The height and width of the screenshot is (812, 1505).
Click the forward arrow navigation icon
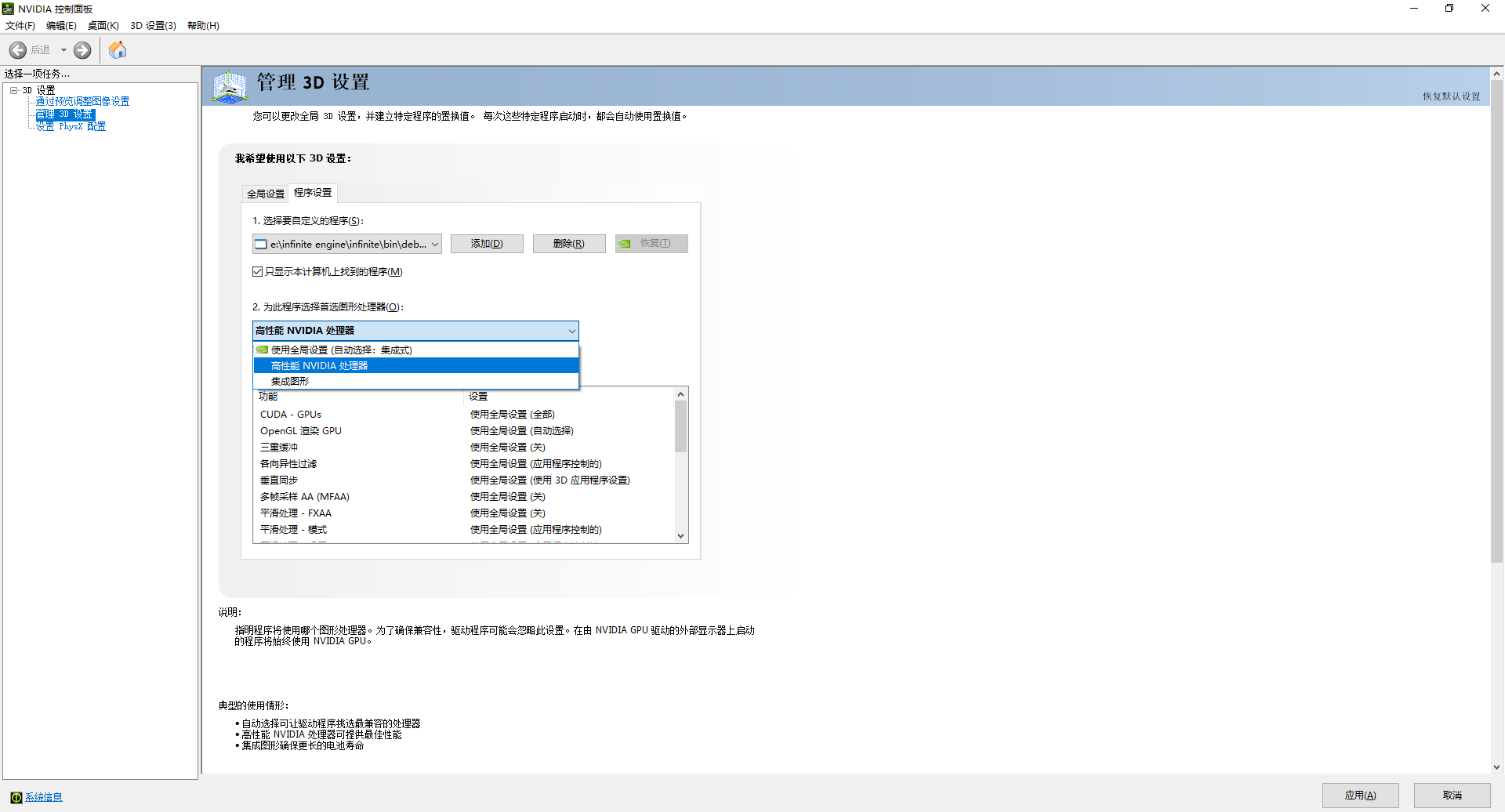(x=82, y=50)
